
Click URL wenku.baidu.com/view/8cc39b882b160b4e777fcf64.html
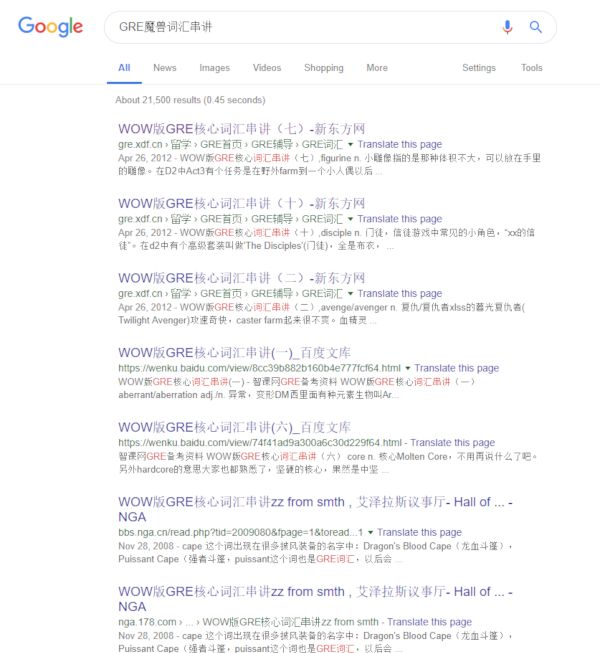[x=259, y=368]
